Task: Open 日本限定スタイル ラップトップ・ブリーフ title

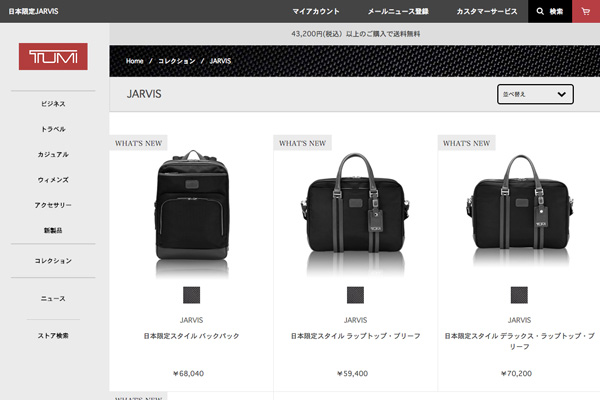Action: pyautogui.click(x=355, y=336)
